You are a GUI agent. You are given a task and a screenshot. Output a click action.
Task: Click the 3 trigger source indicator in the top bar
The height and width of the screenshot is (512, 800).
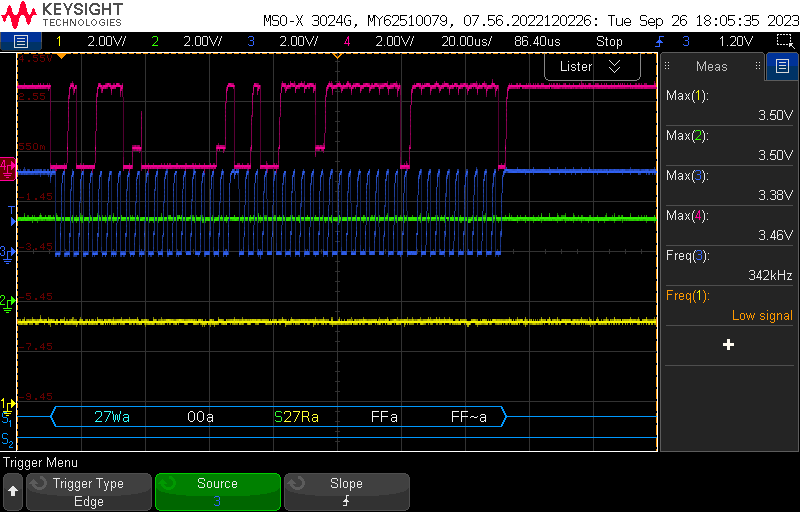click(x=686, y=41)
